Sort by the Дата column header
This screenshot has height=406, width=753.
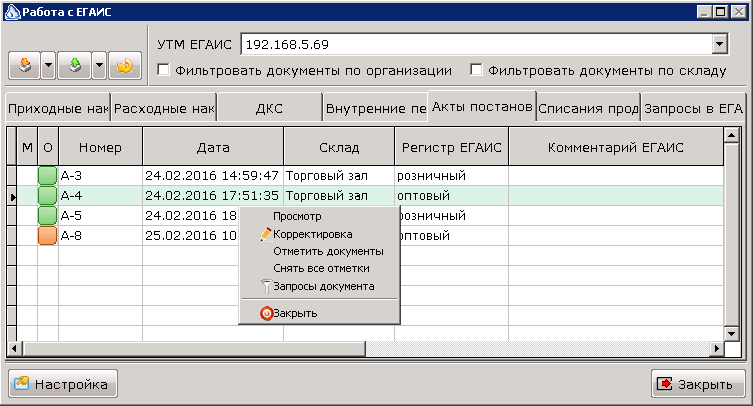coord(213,147)
